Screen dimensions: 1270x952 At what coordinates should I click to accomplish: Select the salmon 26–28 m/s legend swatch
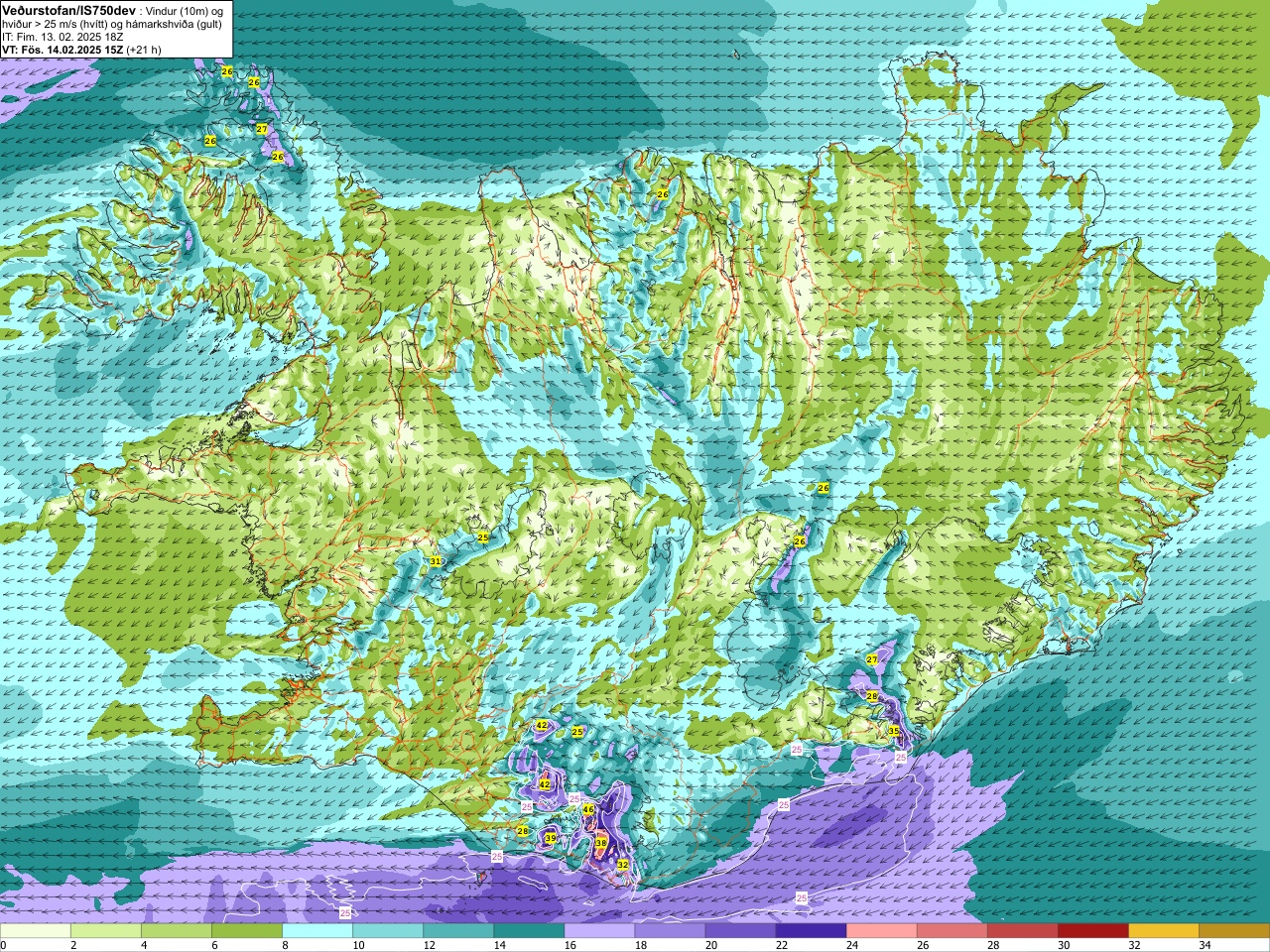point(952,931)
